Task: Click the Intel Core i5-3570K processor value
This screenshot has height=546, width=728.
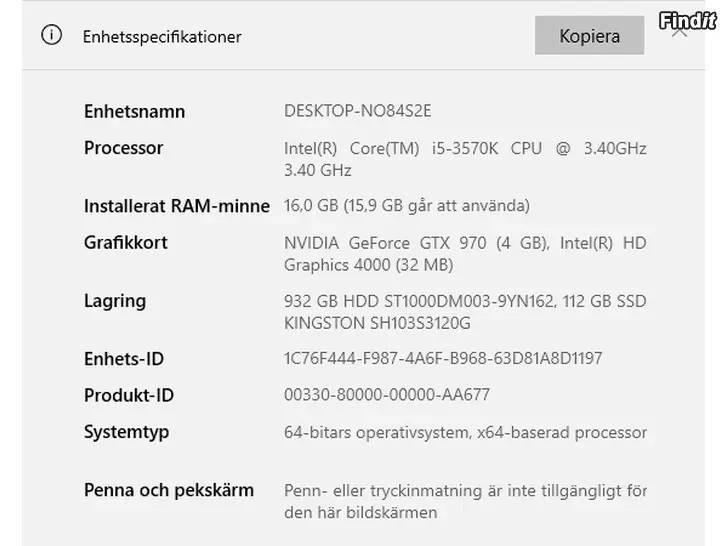Action: point(465,159)
